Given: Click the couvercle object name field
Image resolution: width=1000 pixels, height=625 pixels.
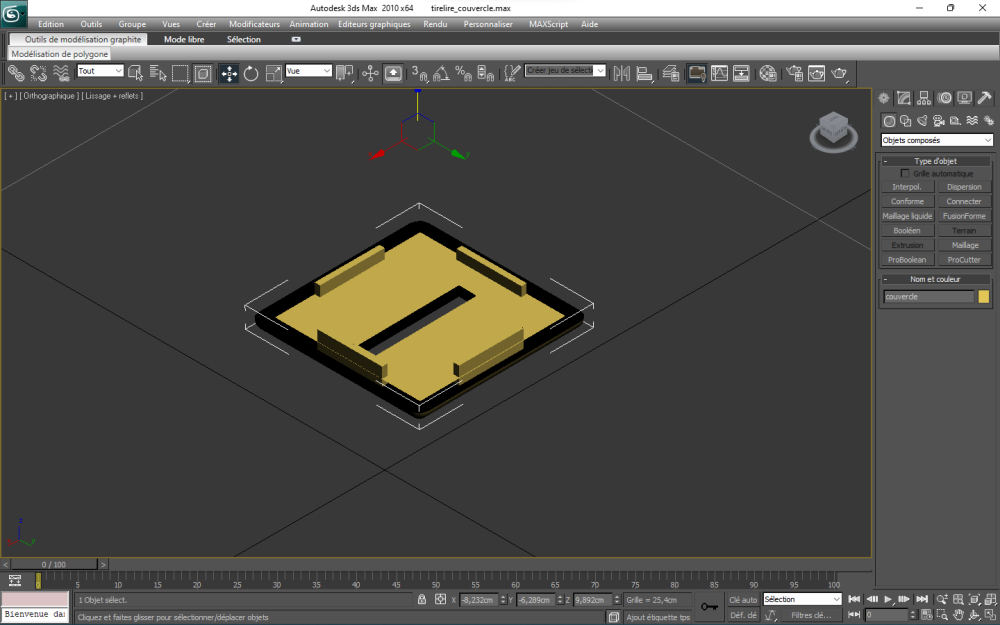Looking at the screenshot, I should tap(927, 297).
